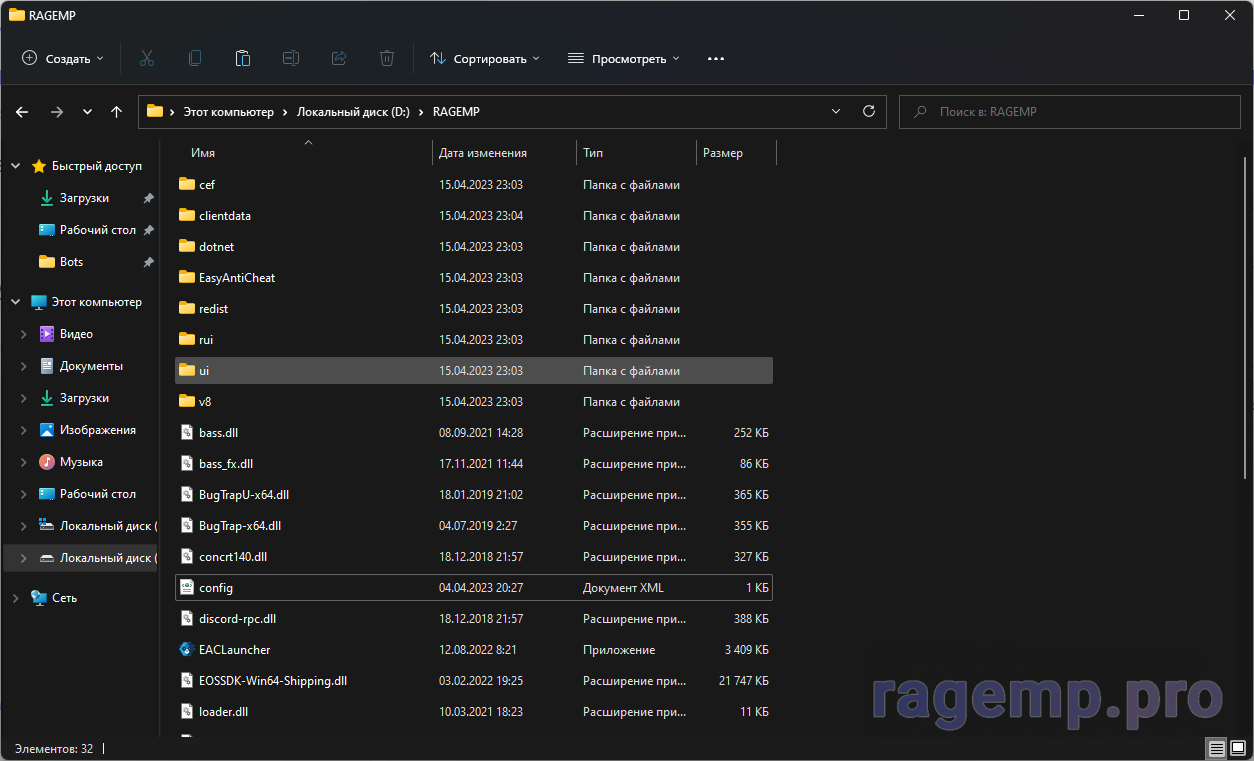Open the Создать new item menu

[63, 59]
